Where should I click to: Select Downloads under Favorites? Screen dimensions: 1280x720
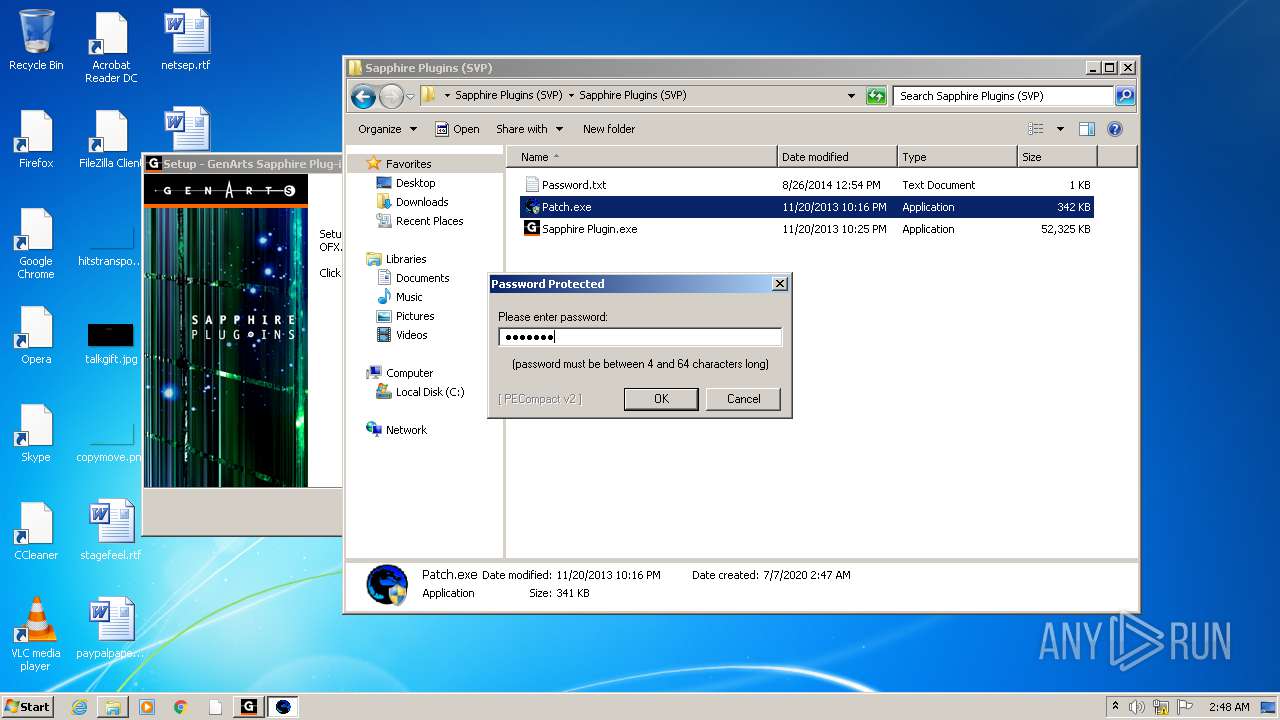tap(422, 202)
